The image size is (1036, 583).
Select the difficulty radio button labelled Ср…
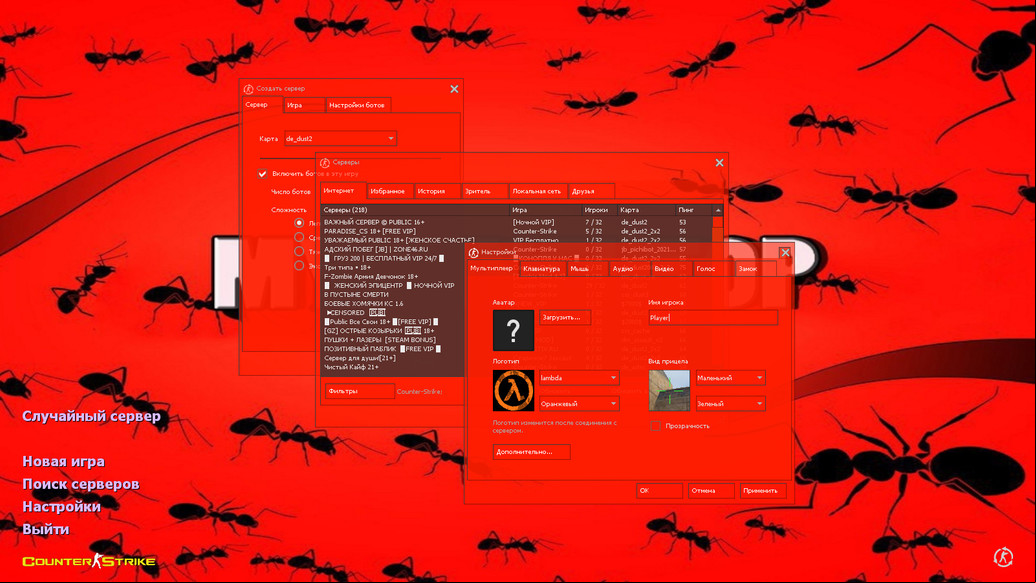299,237
